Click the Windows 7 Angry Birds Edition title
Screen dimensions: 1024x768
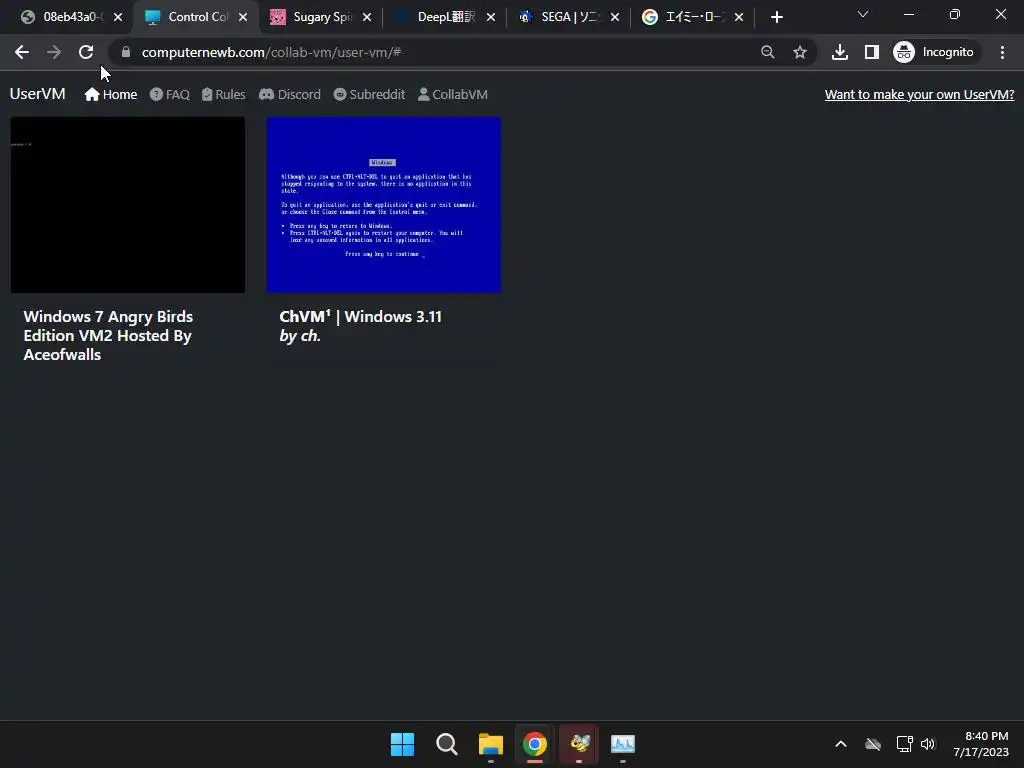pyautogui.click(x=108, y=336)
